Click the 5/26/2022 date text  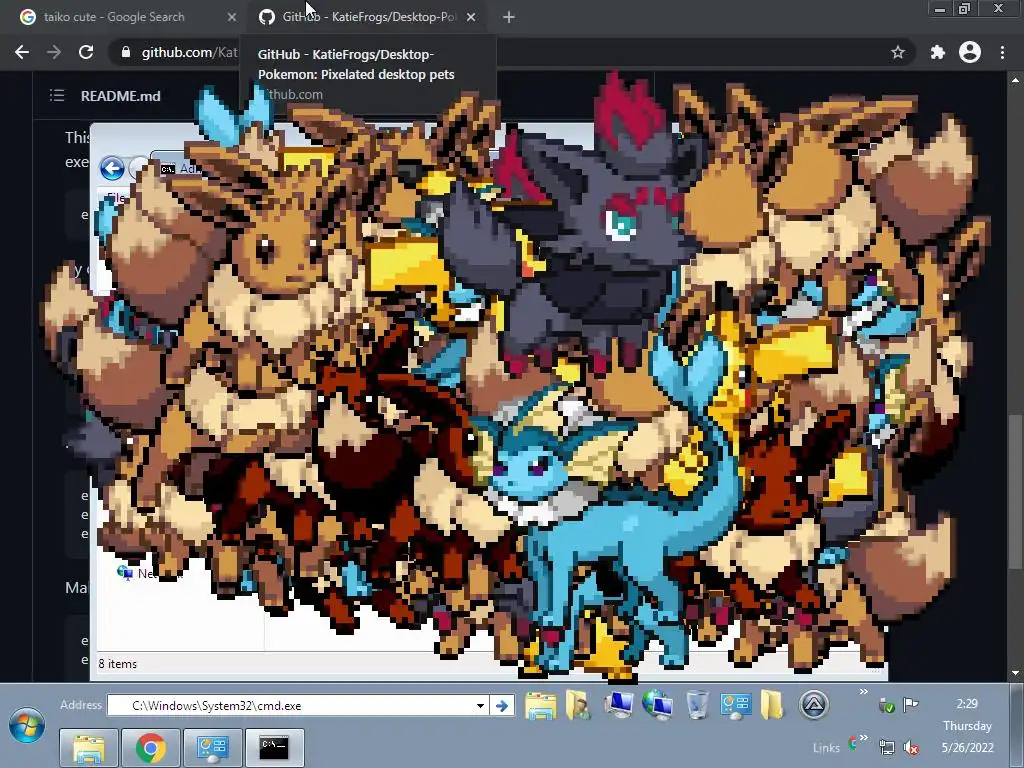[x=967, y=747]
